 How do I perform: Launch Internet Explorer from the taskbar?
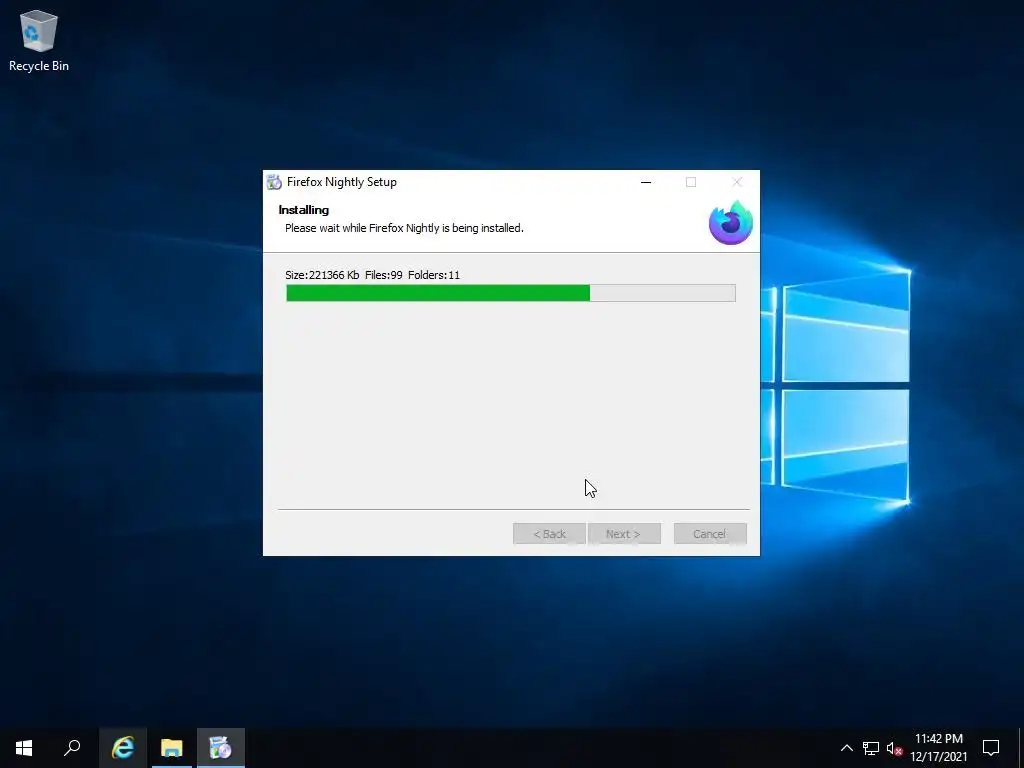(x=123, y=748)
